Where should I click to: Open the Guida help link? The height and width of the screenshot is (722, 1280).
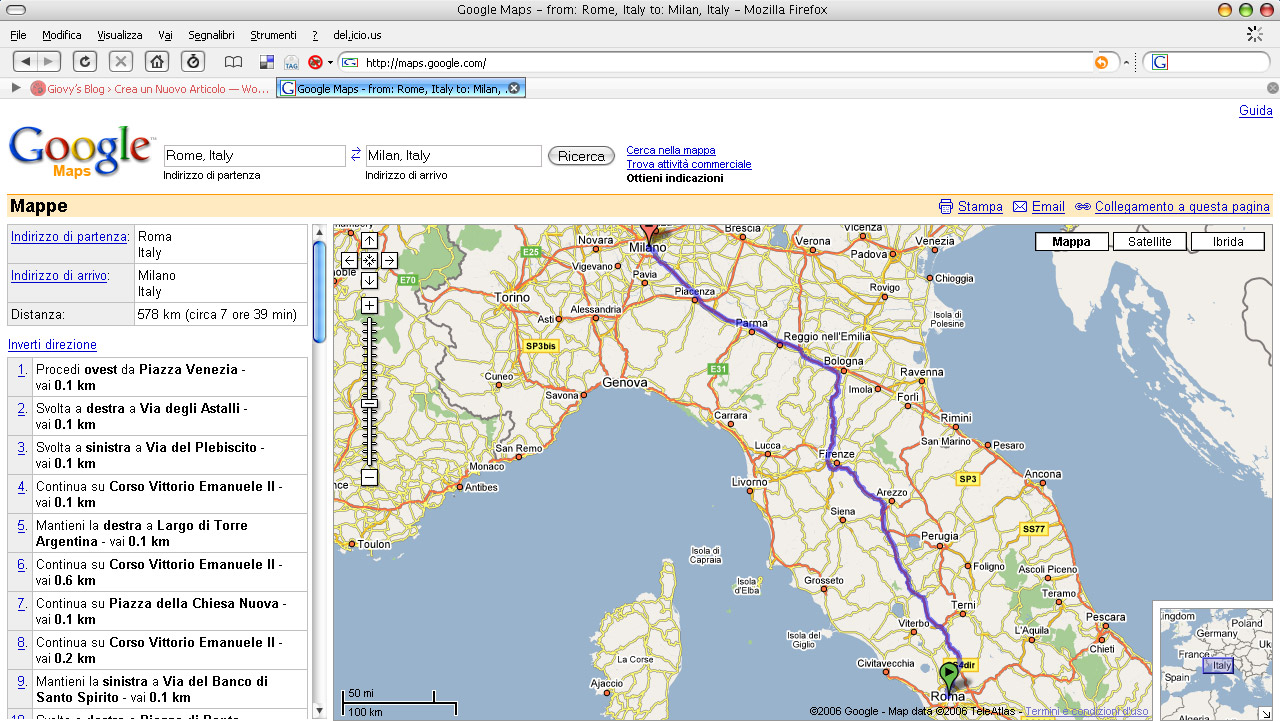click(x=1256, y=111)
